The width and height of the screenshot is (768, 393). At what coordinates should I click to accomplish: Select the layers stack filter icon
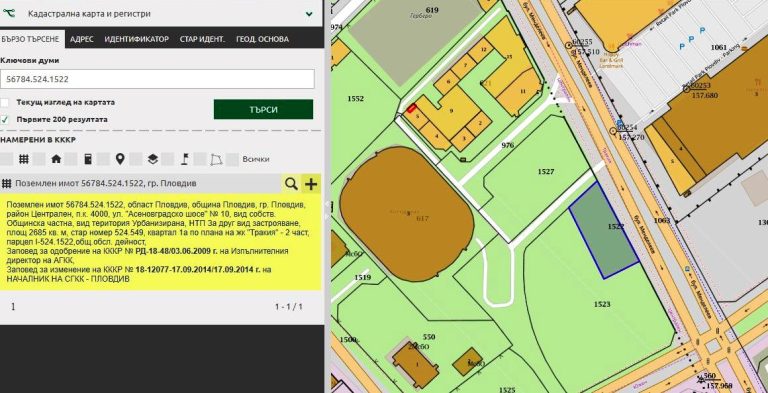click(153, 159)
